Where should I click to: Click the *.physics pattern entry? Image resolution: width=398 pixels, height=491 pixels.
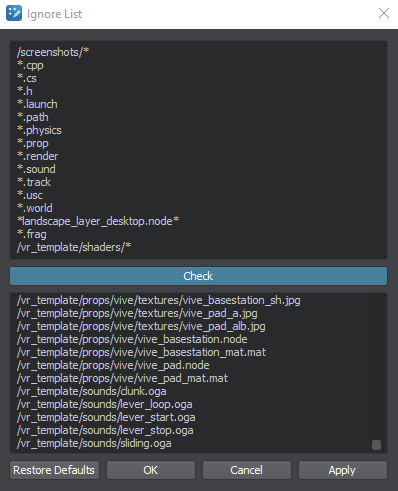click(39, 130)
